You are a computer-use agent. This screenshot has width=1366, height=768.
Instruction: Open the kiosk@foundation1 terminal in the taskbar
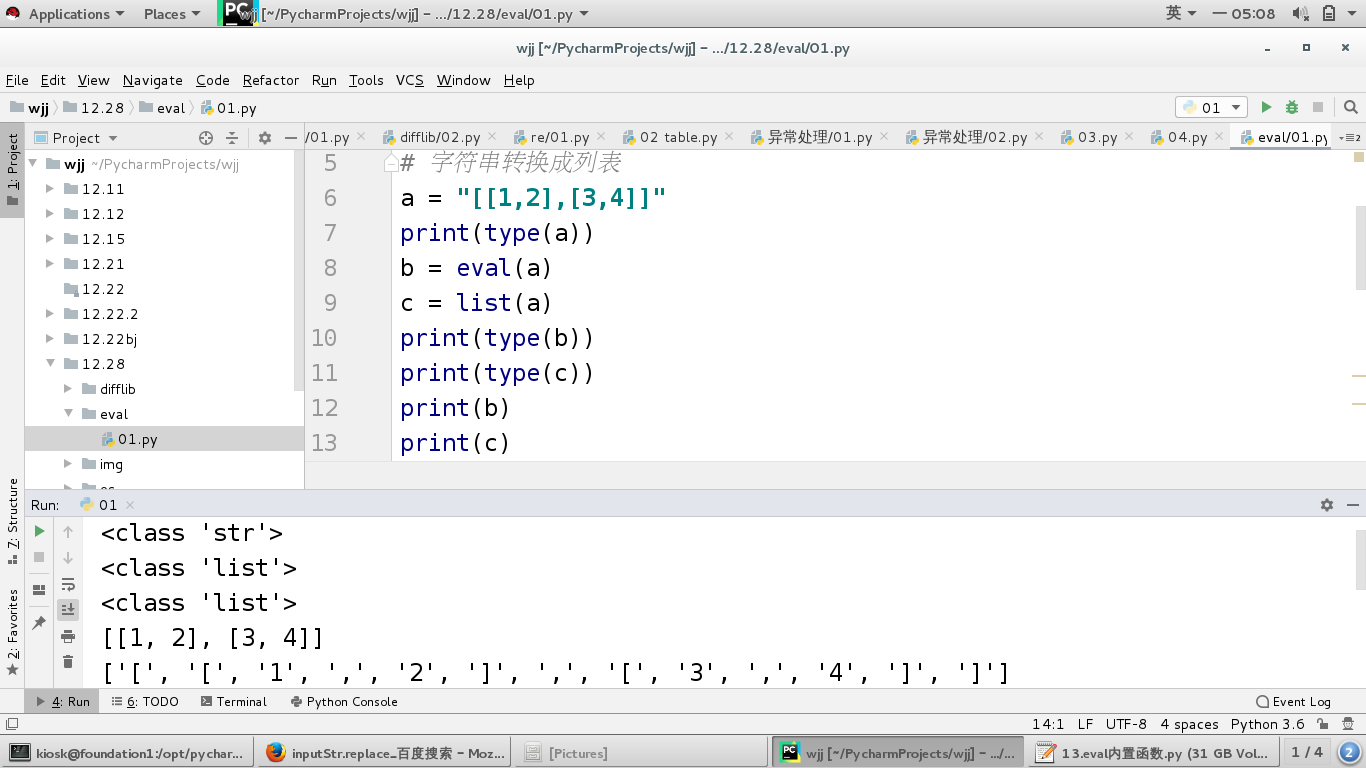click(127, 753)
